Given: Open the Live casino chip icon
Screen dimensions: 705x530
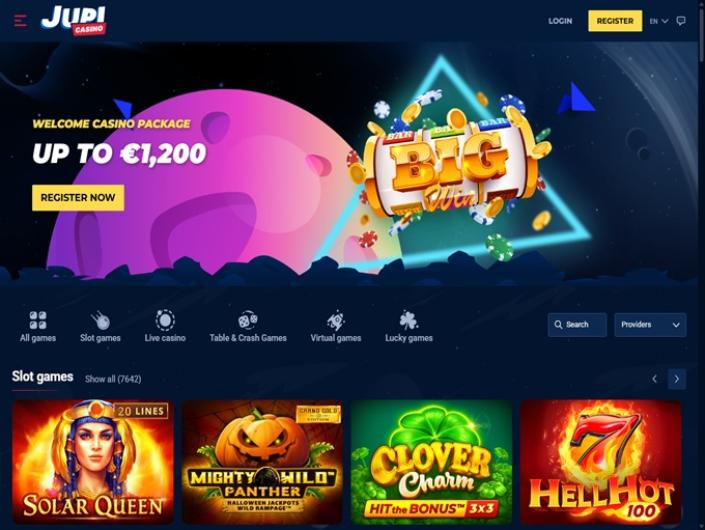Looking at the screenshot, I should coord(165,321).
